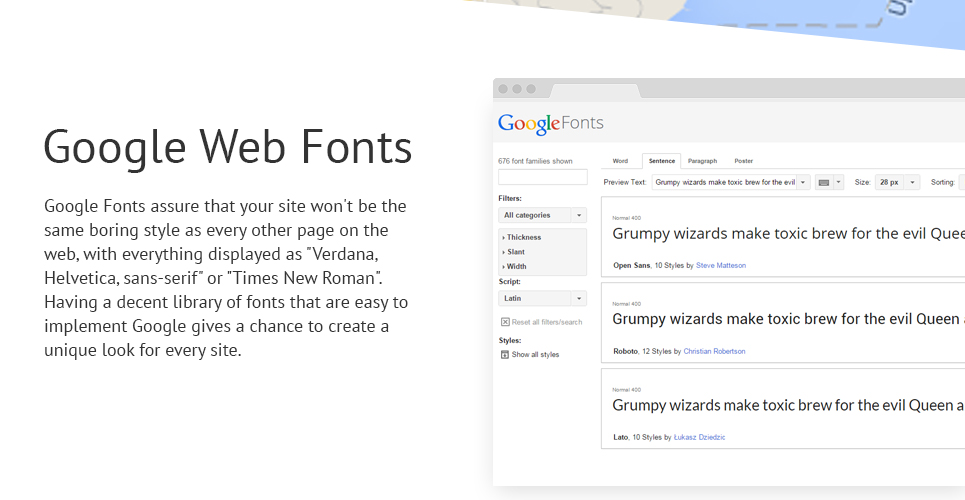Click the Google Fonts logo
The image size is (965, 500).
point(551,123)
